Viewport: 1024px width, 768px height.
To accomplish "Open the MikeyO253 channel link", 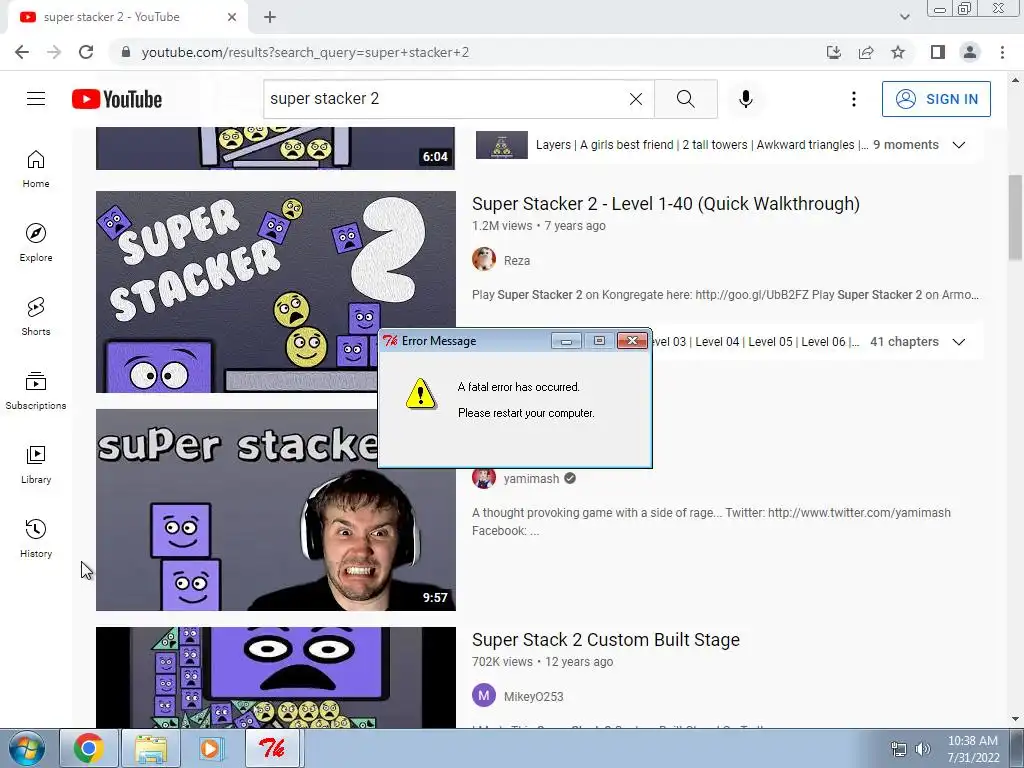I will click(x=534, y=697).
